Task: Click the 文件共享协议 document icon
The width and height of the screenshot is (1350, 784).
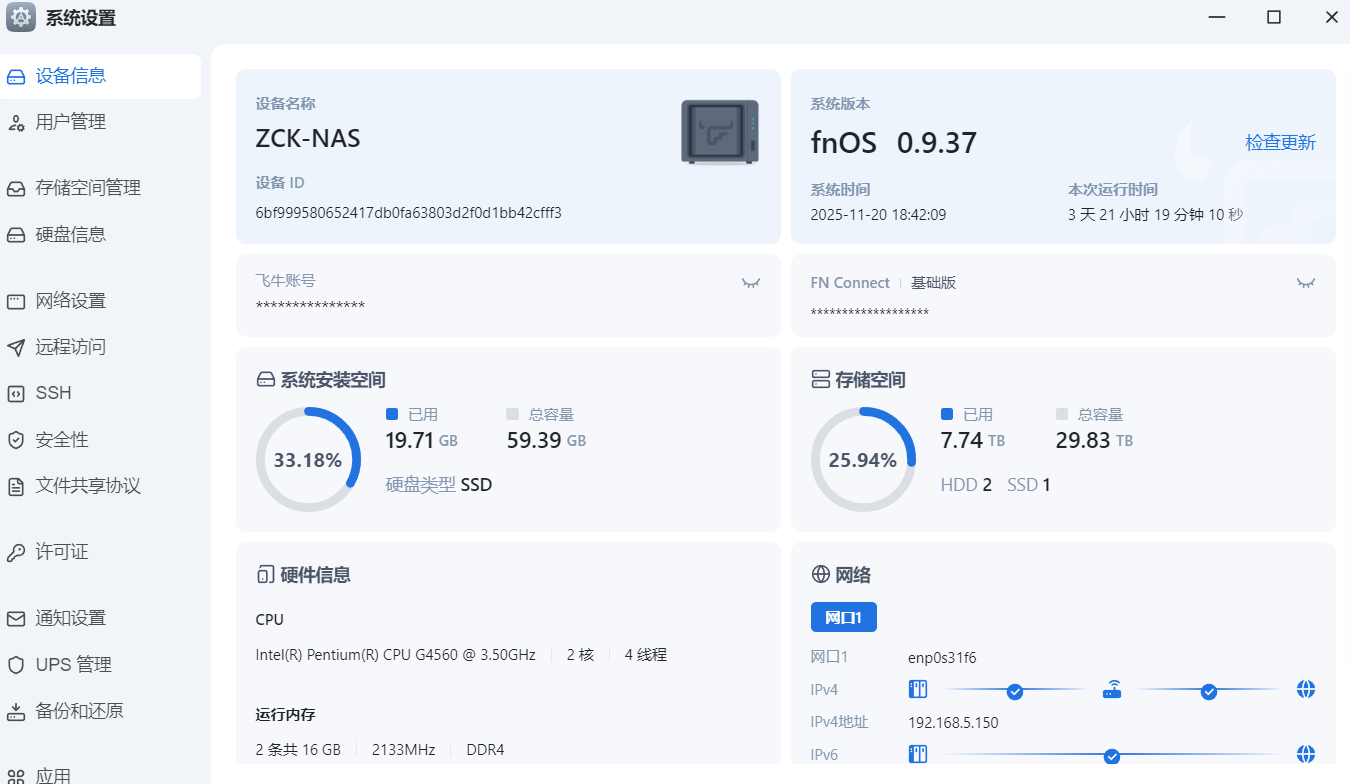Action: (x=16, y=487)
